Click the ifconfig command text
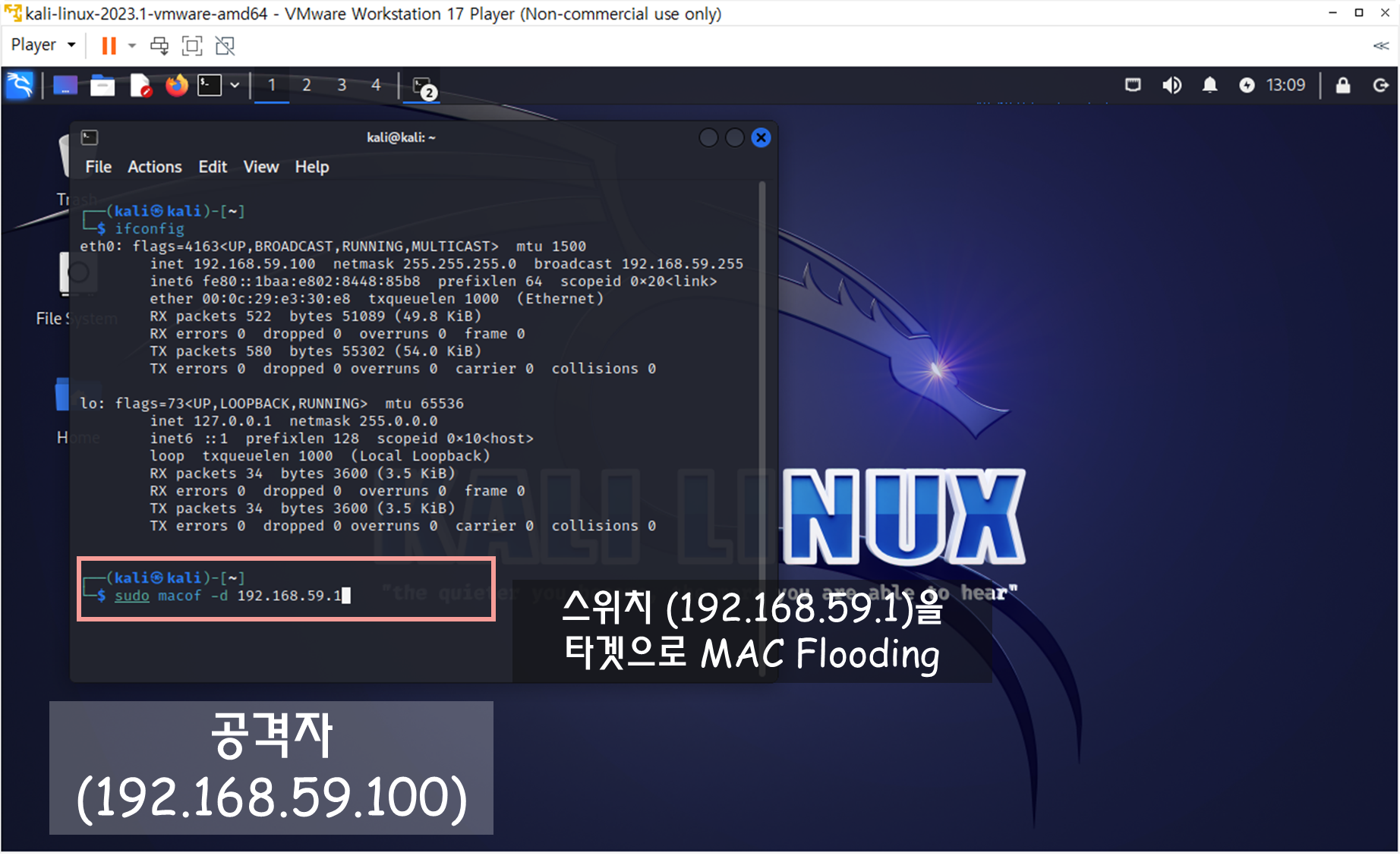1400x859 pixels. click(150, 228)
